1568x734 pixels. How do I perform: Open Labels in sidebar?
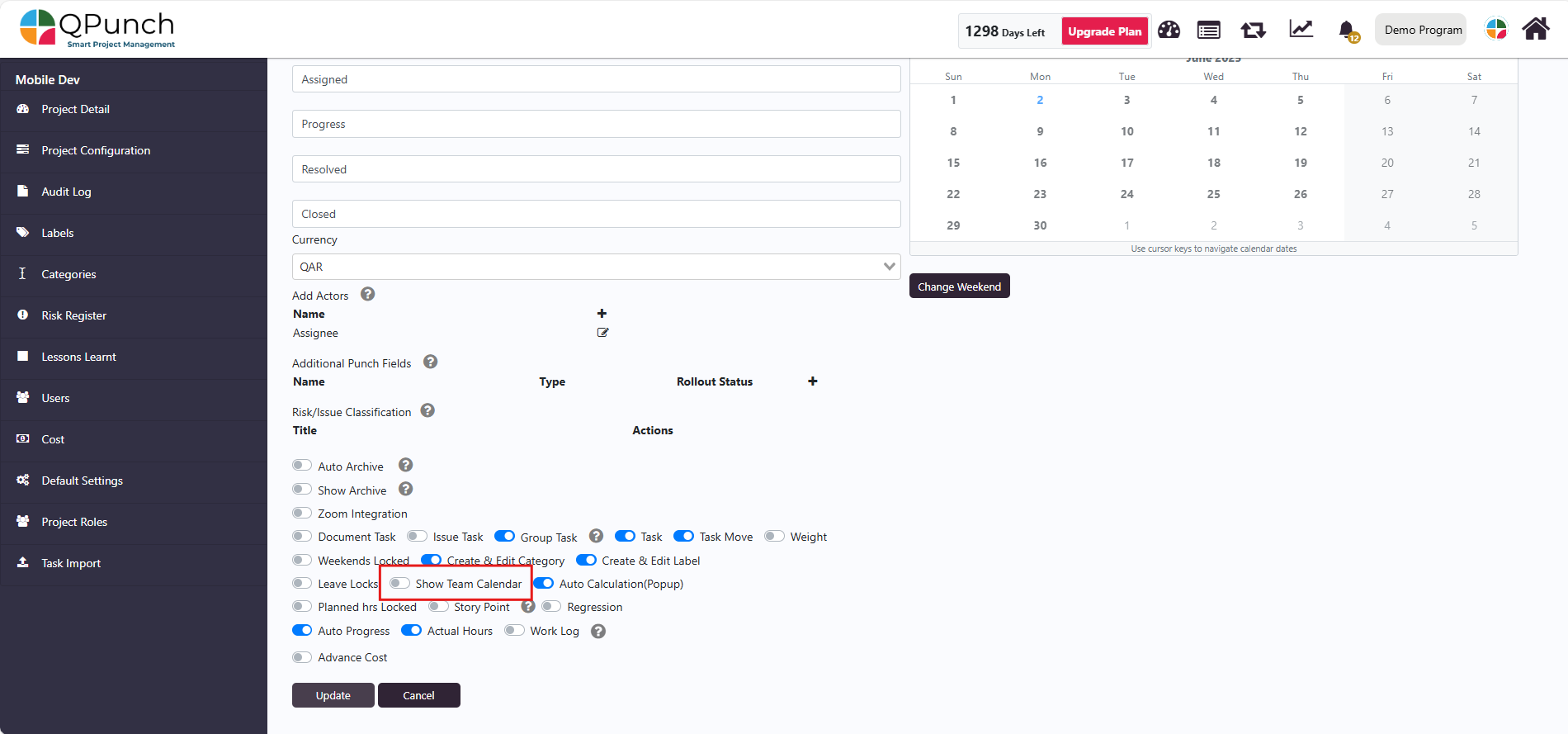pyautogui.click(x=134, y=234)
